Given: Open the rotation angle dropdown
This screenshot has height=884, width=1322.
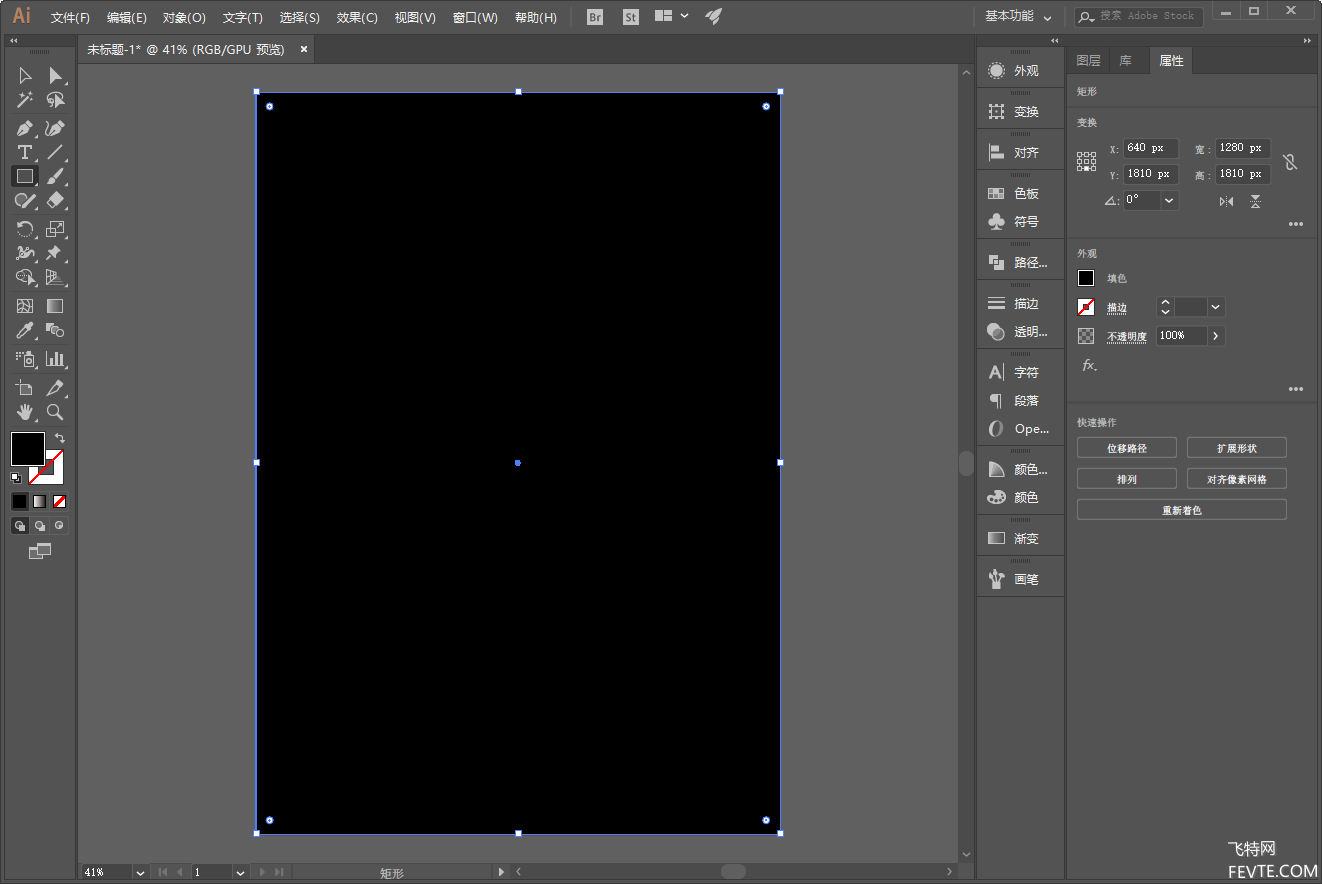Looking at the screenshot, I should [x=1169, y=200].
